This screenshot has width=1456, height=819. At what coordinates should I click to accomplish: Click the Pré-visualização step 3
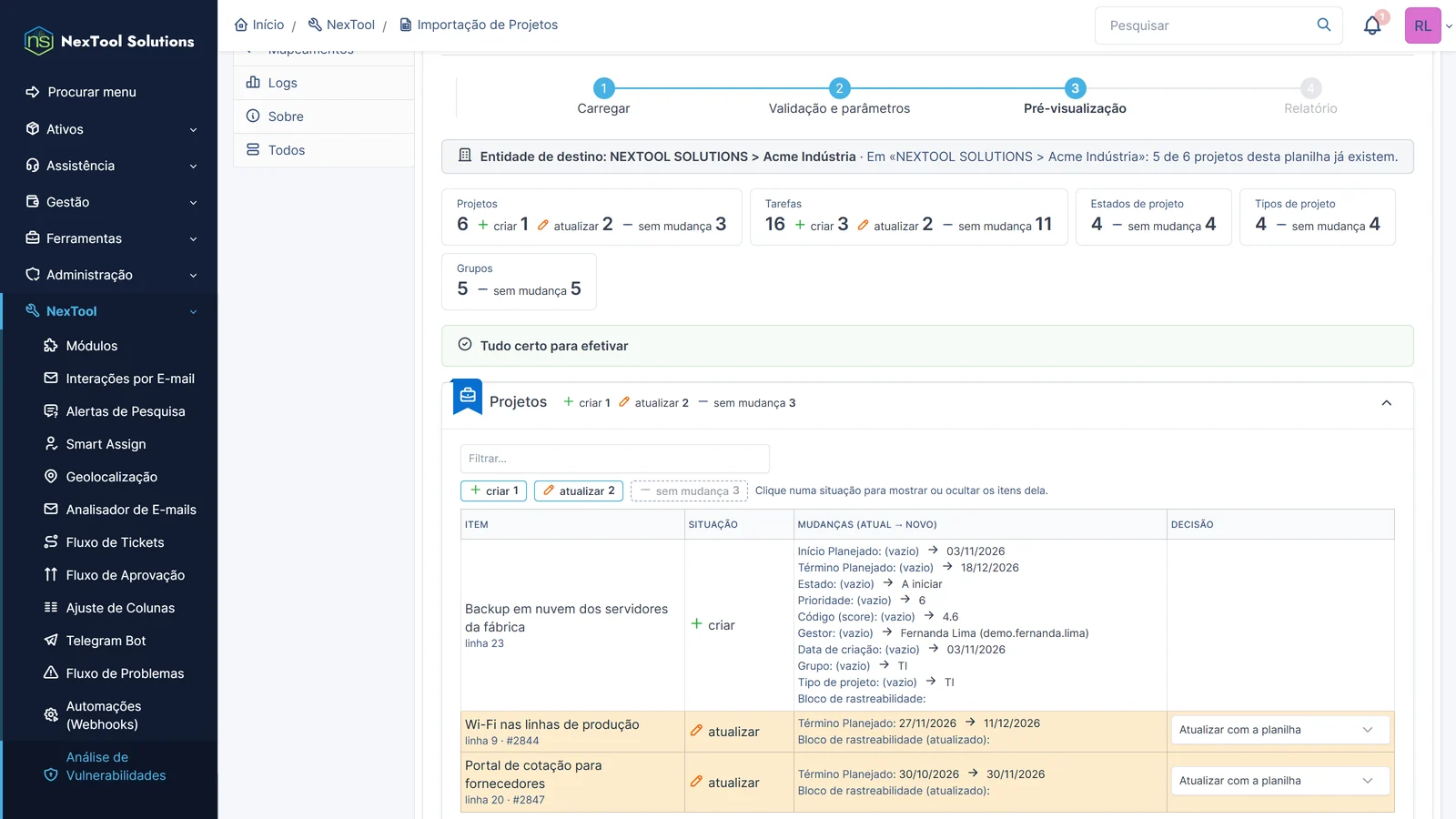[x=1075, y=97]
